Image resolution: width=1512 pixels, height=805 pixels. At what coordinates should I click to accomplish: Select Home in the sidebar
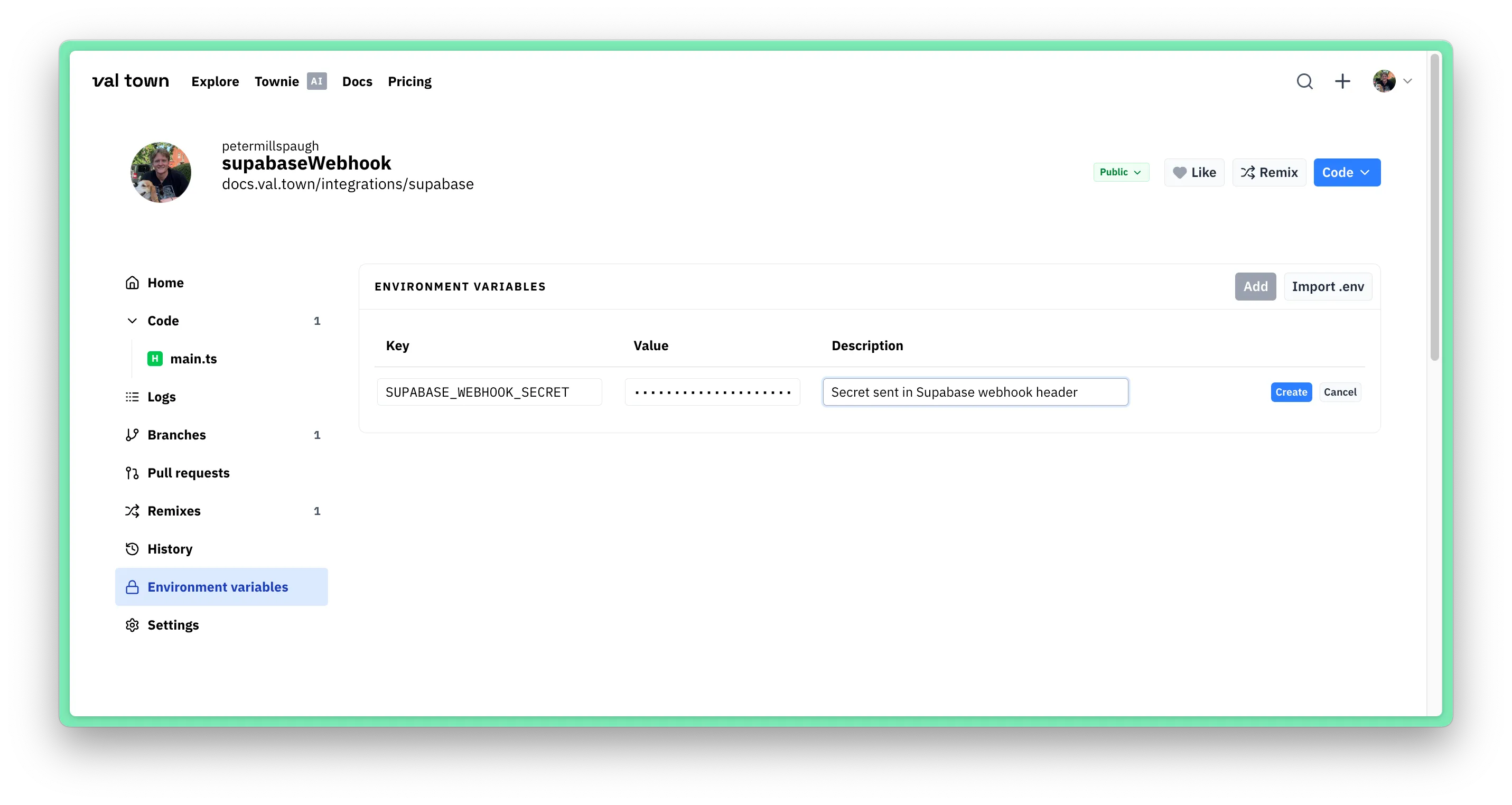[x=165, y=282]
